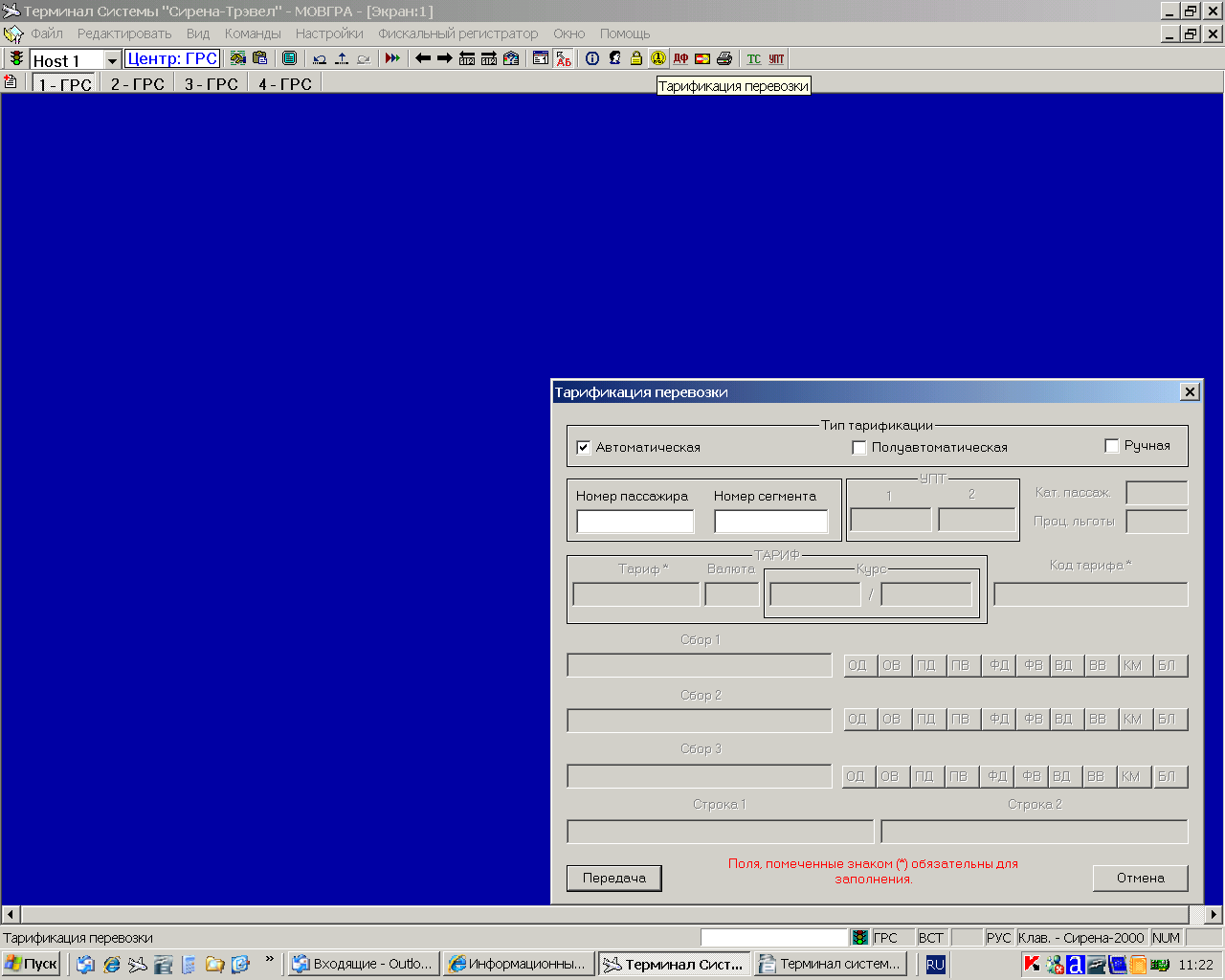Image resolution: width=1225 pixels, height=980 pixels.
Task: Click the РУС status bar indicator
Action: [998, 938]
